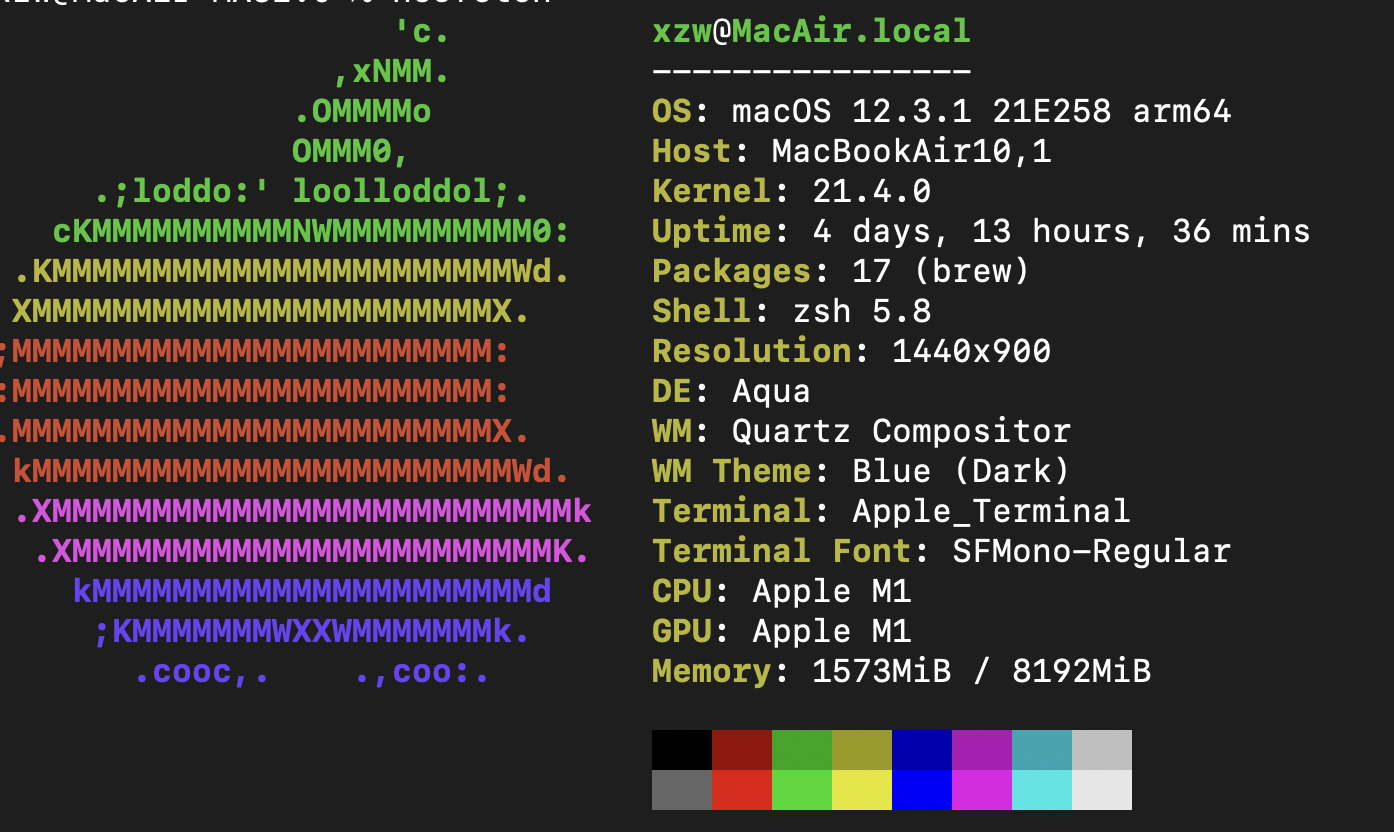
Task: Pick the bright red color block
Action: (x=742, y=790)
